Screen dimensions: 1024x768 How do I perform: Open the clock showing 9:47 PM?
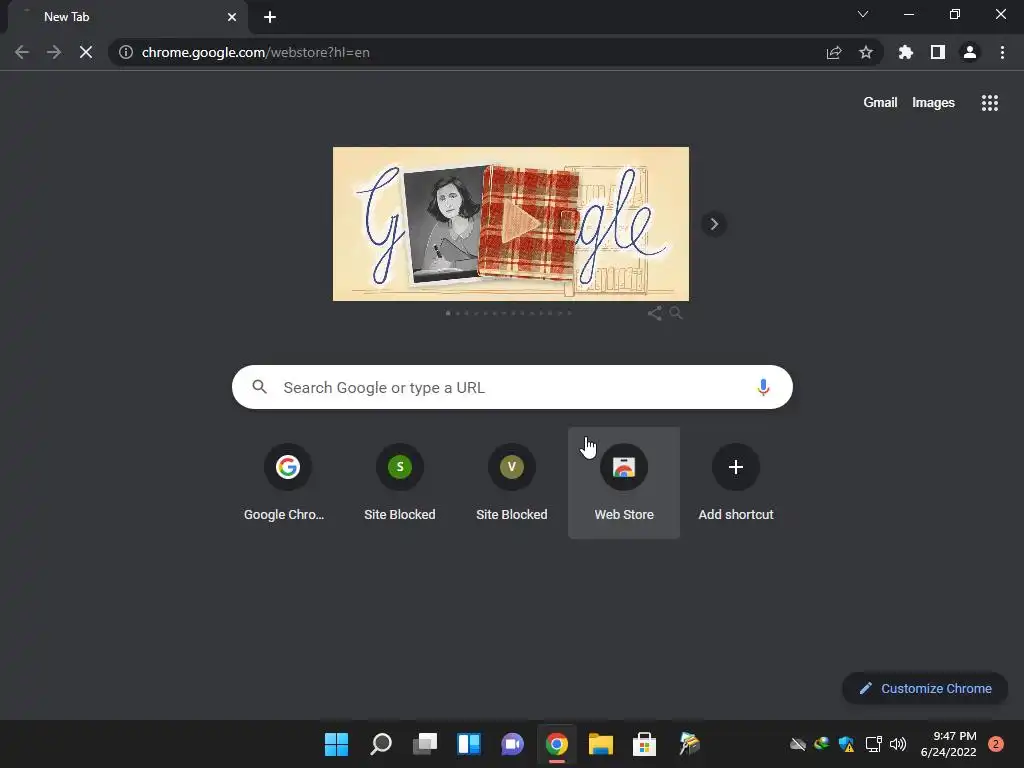[948, 744]
